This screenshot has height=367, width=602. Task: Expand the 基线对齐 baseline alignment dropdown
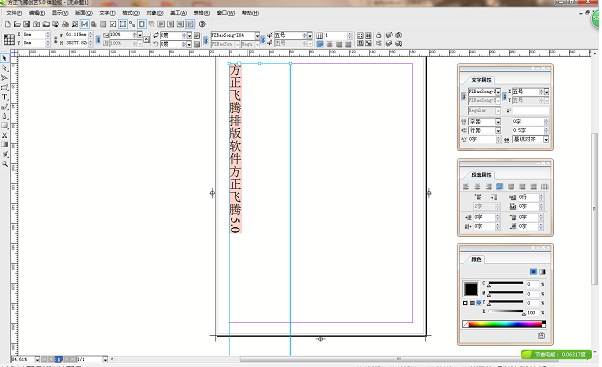(x=546, y=139)
